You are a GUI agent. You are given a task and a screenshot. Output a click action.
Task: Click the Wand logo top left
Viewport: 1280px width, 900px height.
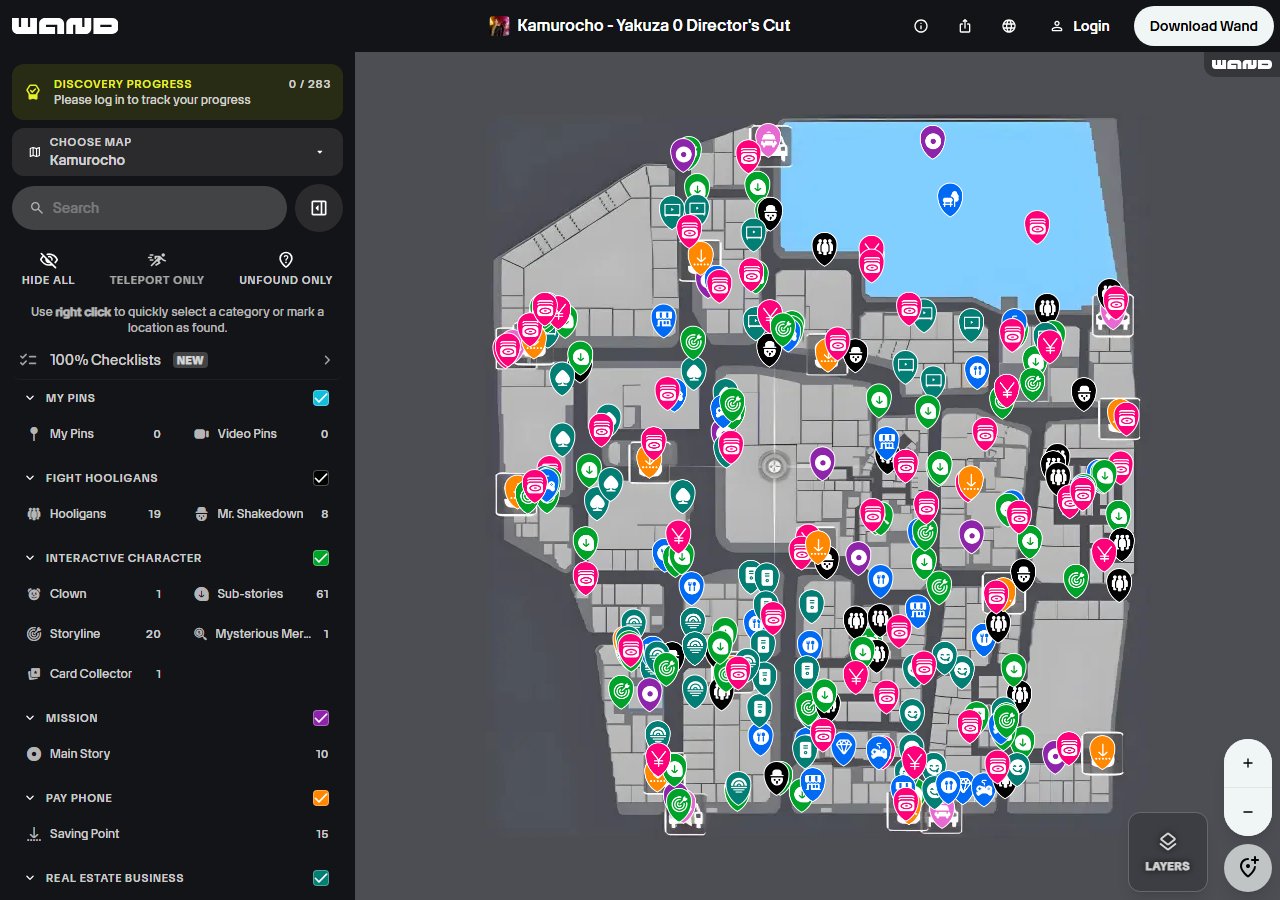click(x=65, y=26)
